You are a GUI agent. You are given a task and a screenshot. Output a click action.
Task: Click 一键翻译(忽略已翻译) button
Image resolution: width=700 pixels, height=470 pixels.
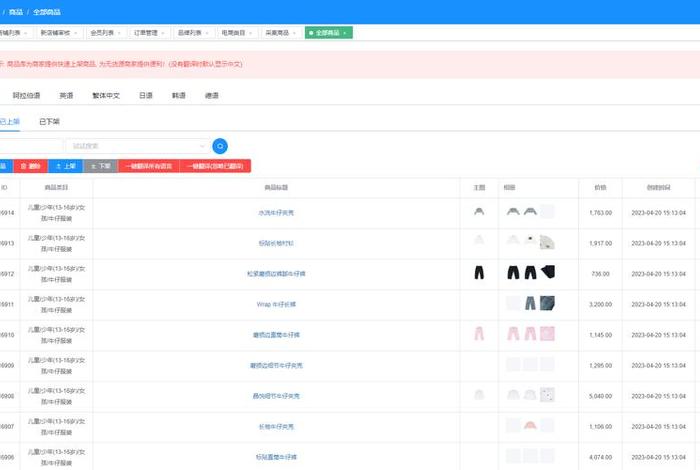point(214,166)
